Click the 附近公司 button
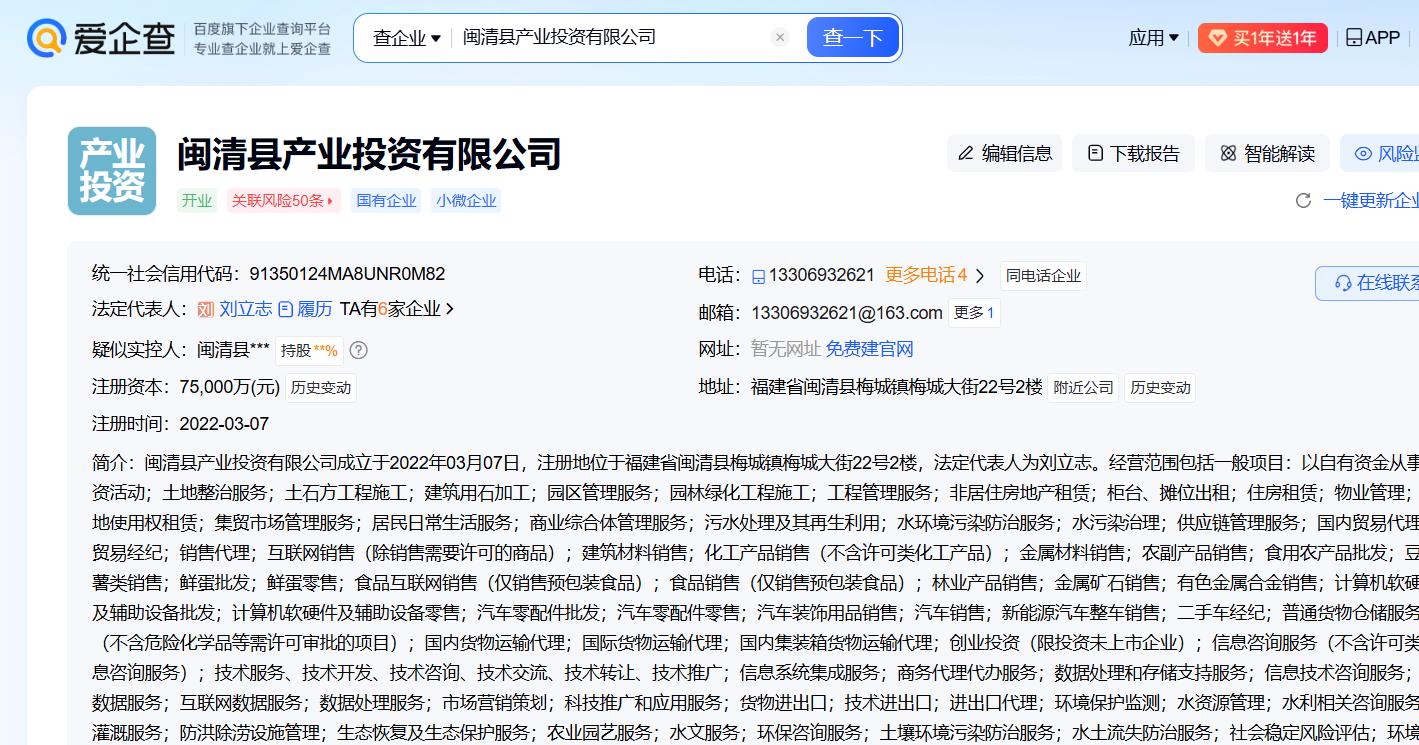This screenshot has height=745, width=1419. point(1083,387)
